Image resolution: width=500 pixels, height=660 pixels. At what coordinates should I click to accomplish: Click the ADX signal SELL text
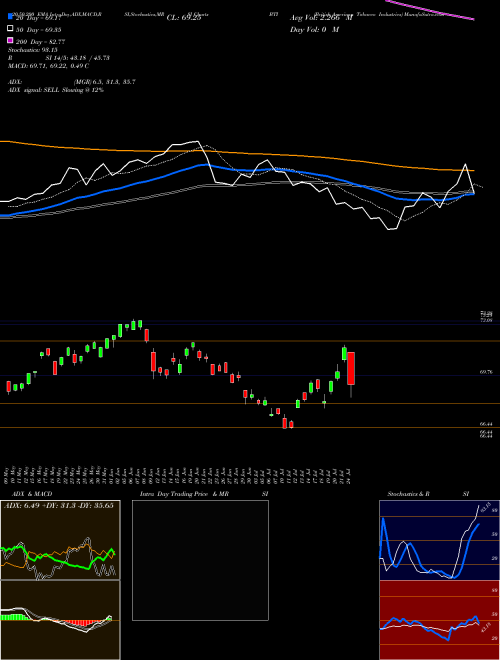pos(56,90)
